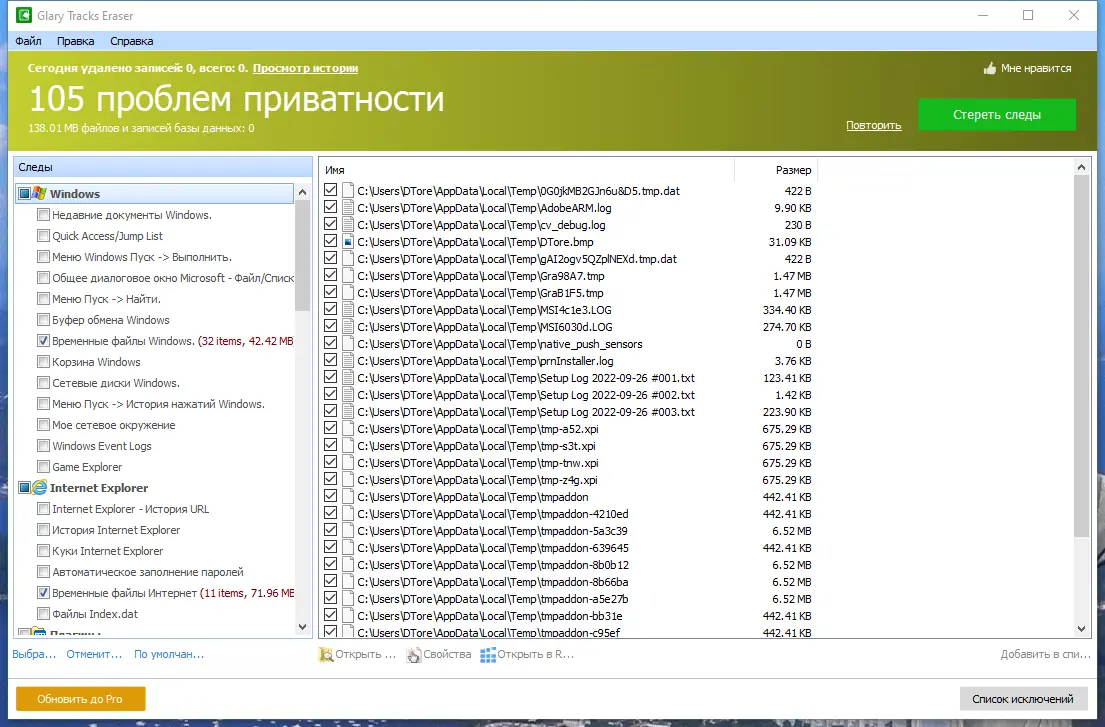1105x727 pixels.
Task: Click the bitmap icon of DTore.bmp
Action: [347, 242]
